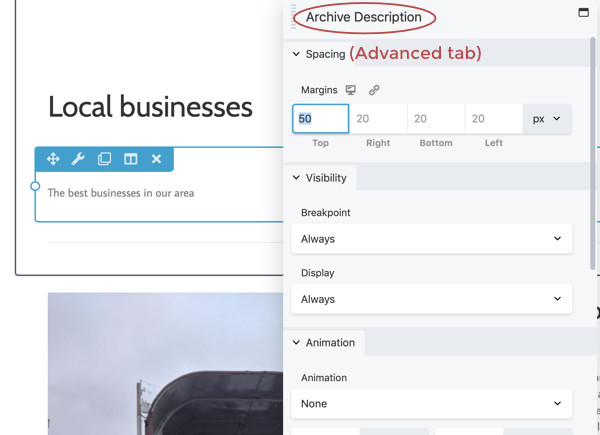Collapse the Visibility section

[320, 178]
